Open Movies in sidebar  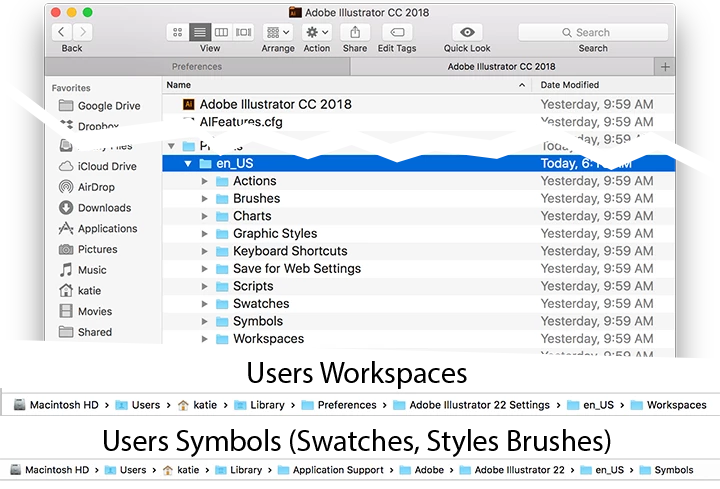(x=85, y=311)
